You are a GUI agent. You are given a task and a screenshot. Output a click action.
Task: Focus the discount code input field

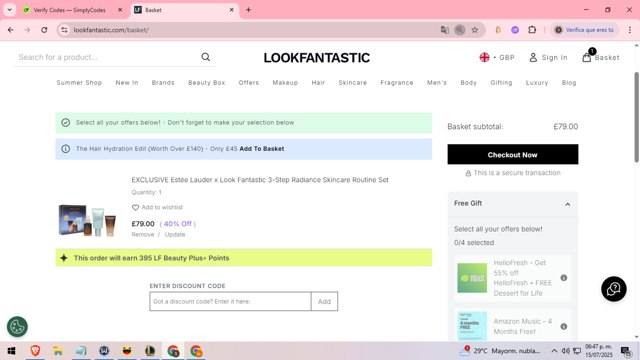tap(230, 301)
